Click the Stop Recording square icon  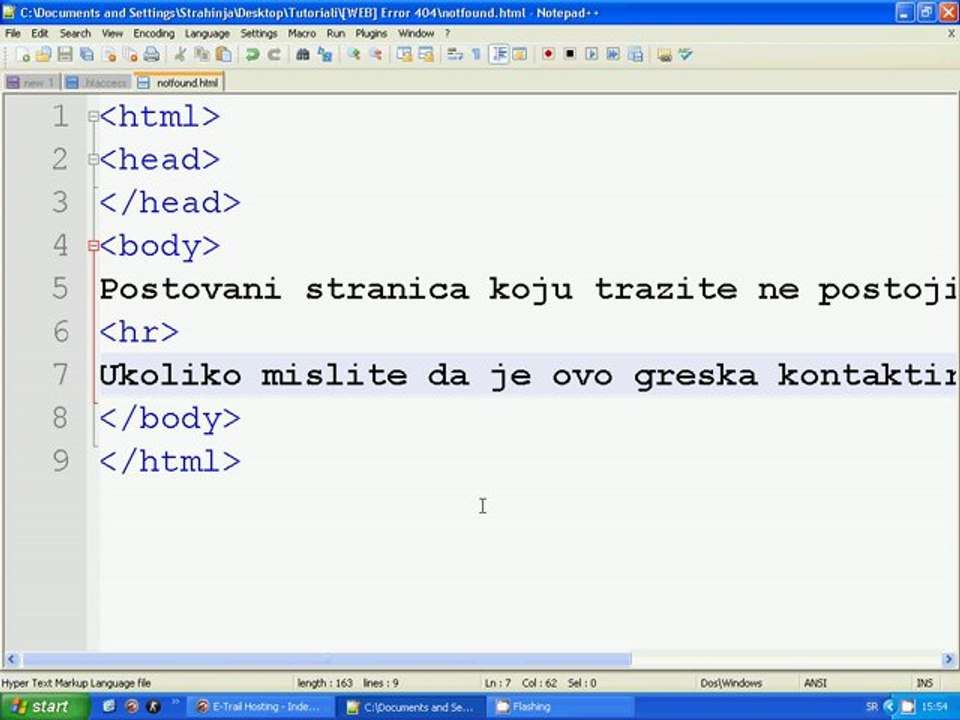(570, 54)
